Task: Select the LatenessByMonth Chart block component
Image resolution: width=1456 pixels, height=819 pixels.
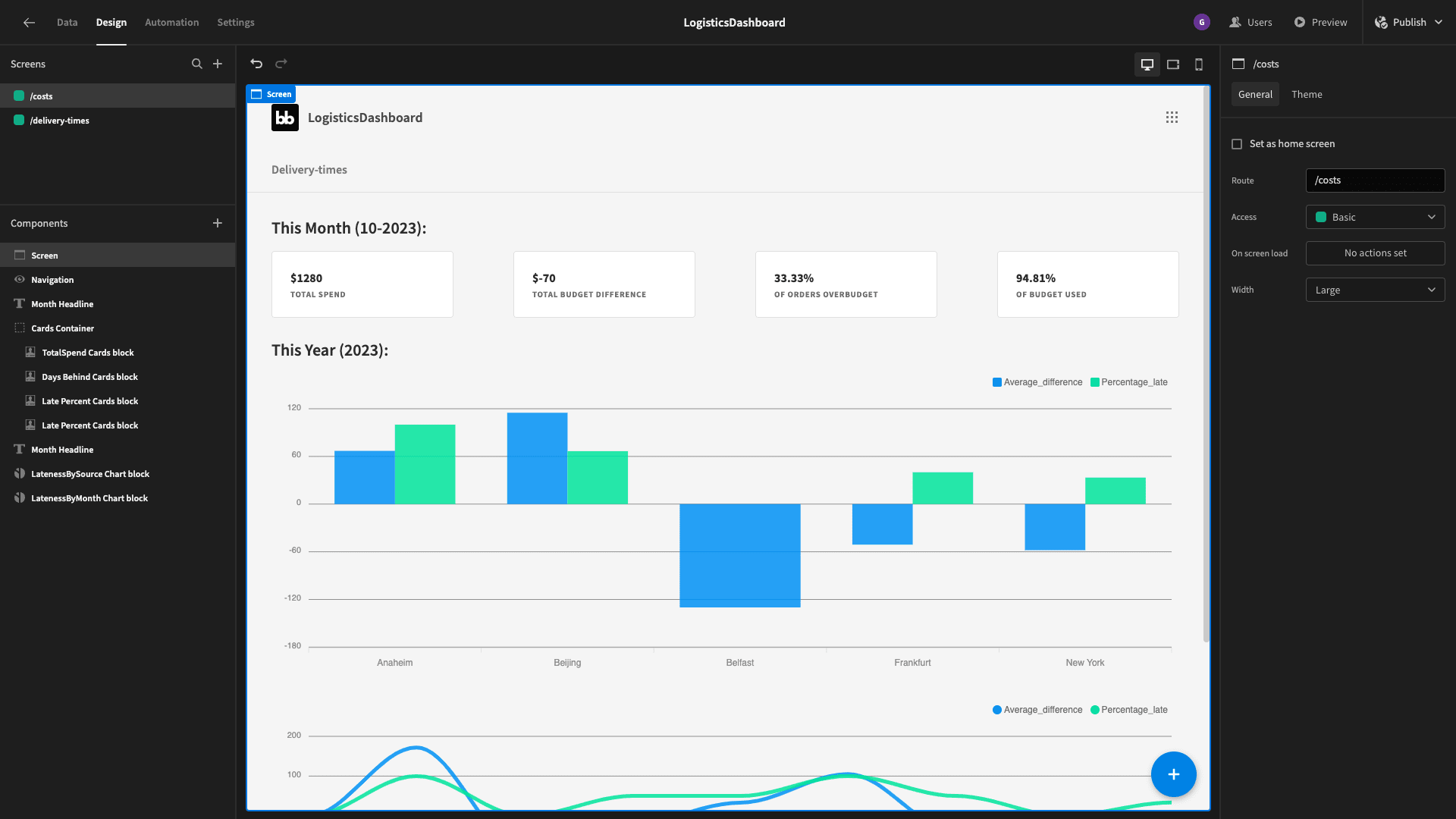Action: tap(118, 498)
